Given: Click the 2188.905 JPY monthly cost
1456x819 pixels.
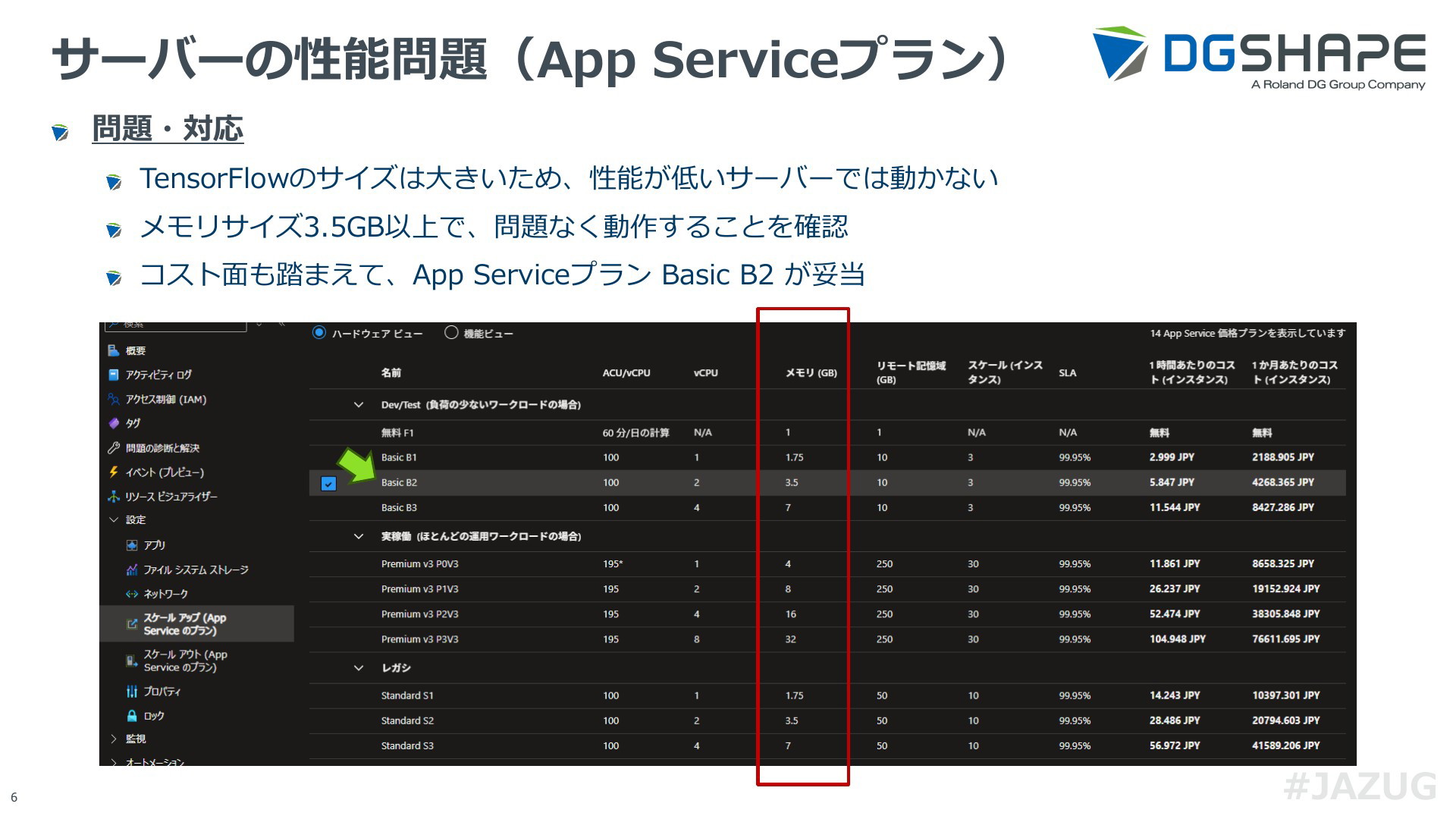Looking at the screenshot, I should pyautogui.click(x=1283, y=457).
